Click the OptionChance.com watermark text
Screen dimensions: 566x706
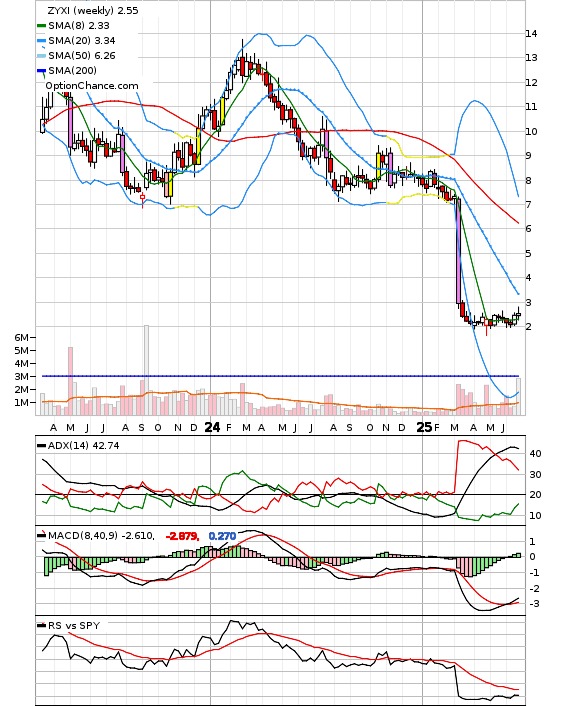pyautogui.click(x=92, y=86)
